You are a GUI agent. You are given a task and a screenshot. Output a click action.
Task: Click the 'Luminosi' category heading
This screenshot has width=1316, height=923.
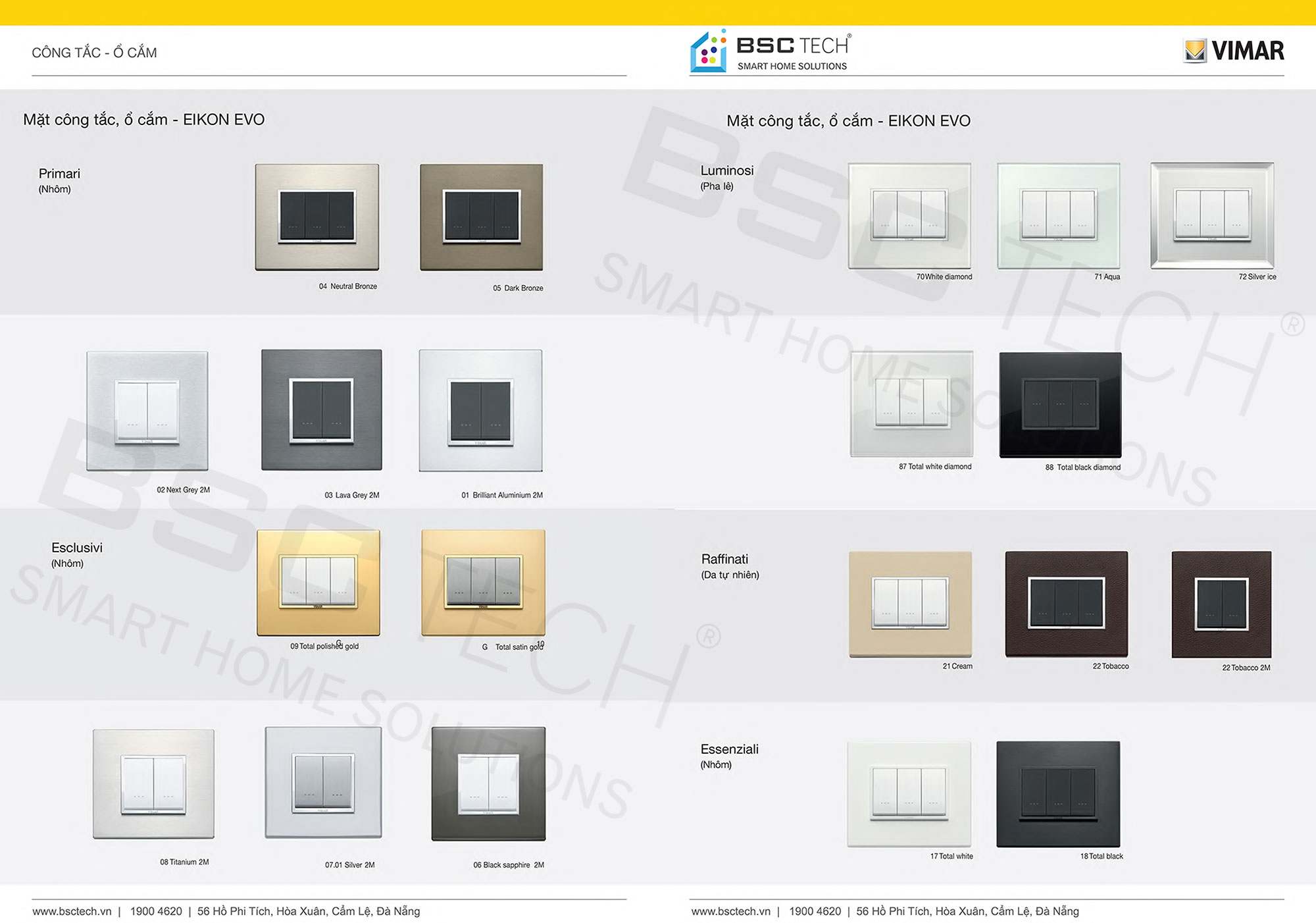pos(727,171)
